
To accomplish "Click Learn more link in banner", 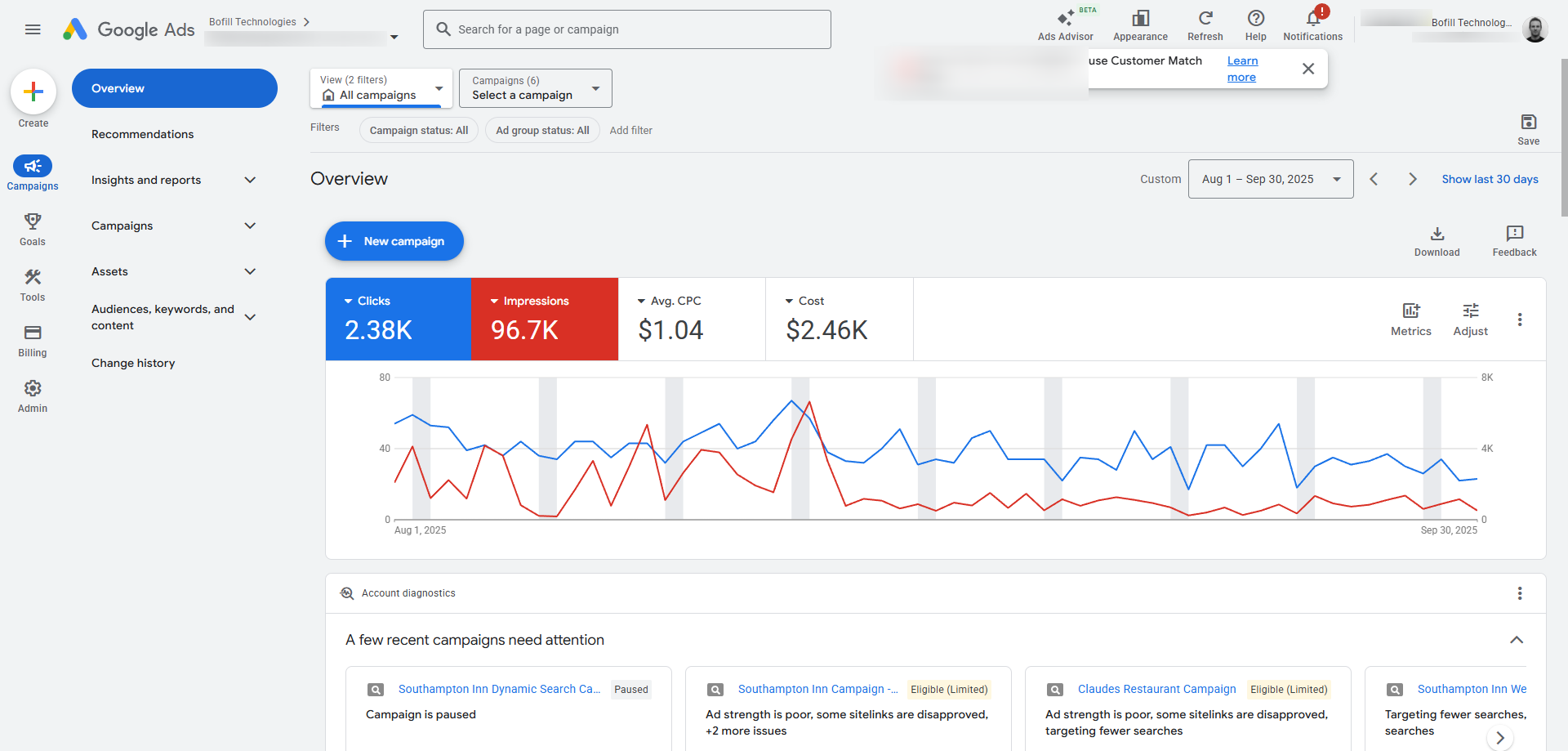I will [1242, 69].
